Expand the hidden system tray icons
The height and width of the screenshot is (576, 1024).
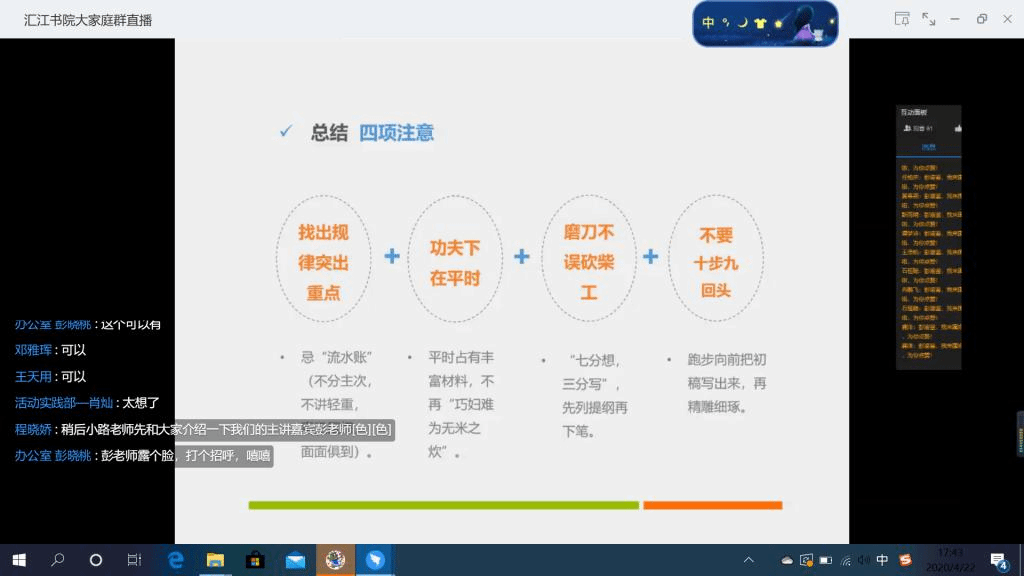748,560
